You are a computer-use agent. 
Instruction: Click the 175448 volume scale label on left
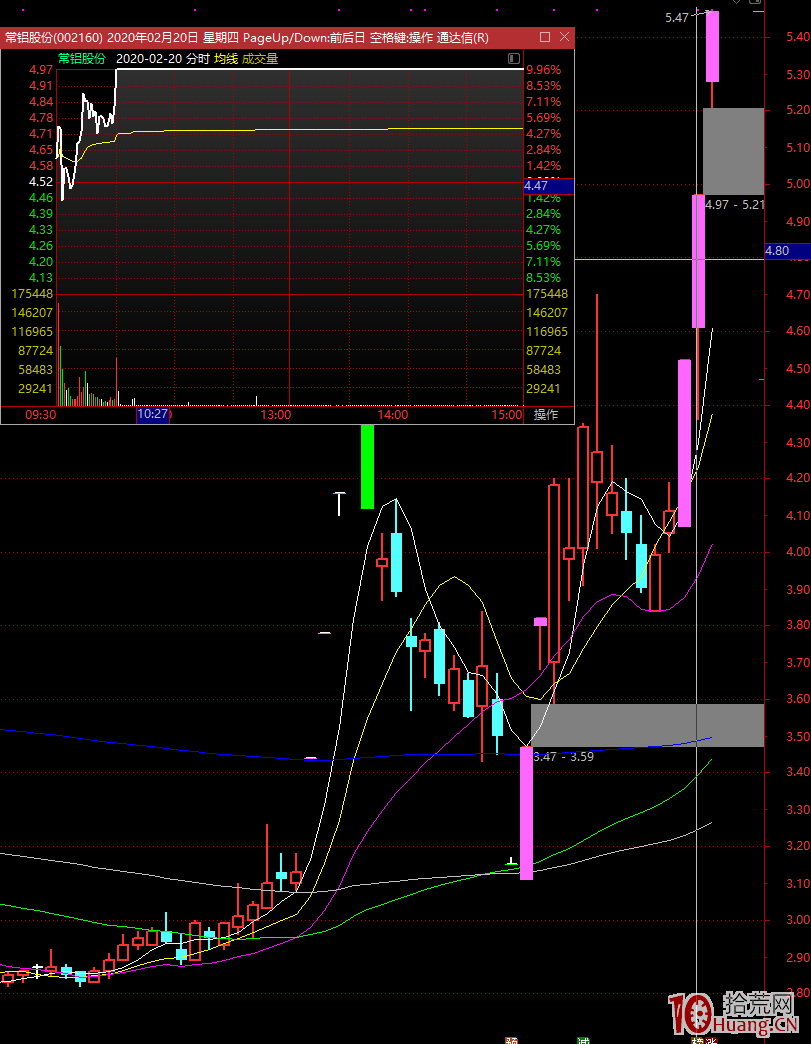pyautogui.click(x=33, y=294)
